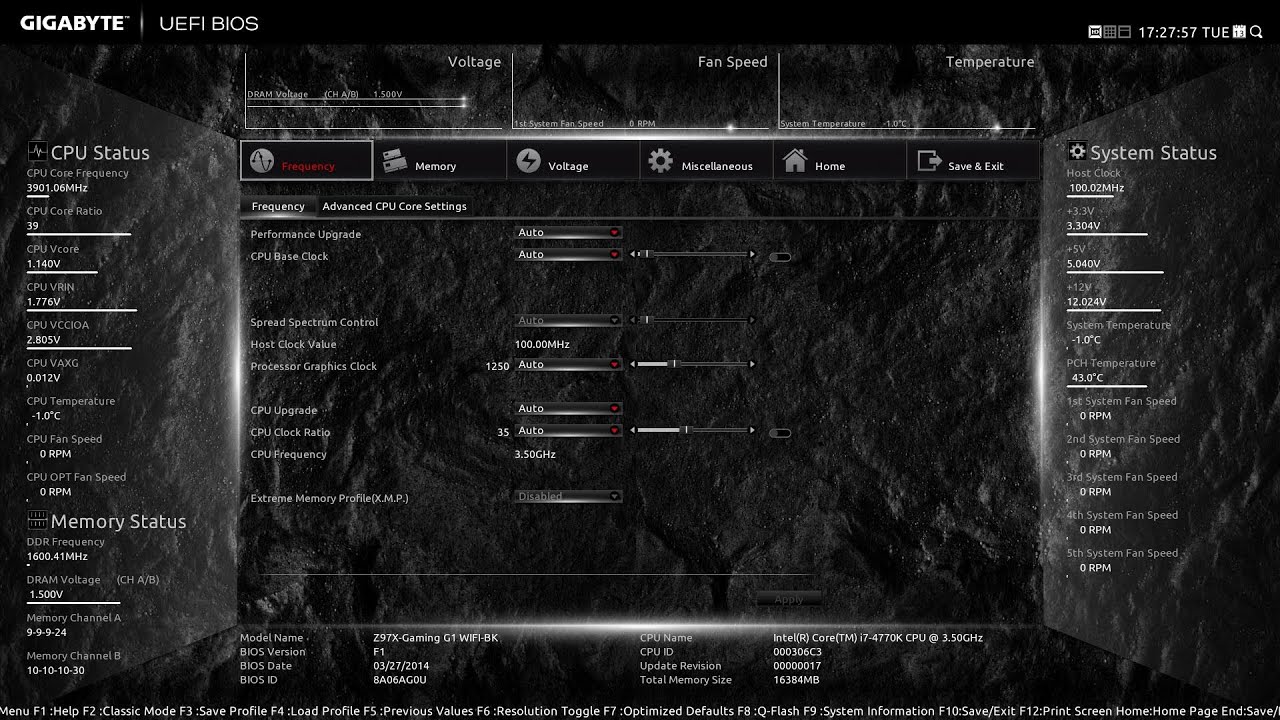The height and width of the screenshot is (720, 1280).
Task: Click the Host Clock Value 100.00MHz
Action: [542, 344]
